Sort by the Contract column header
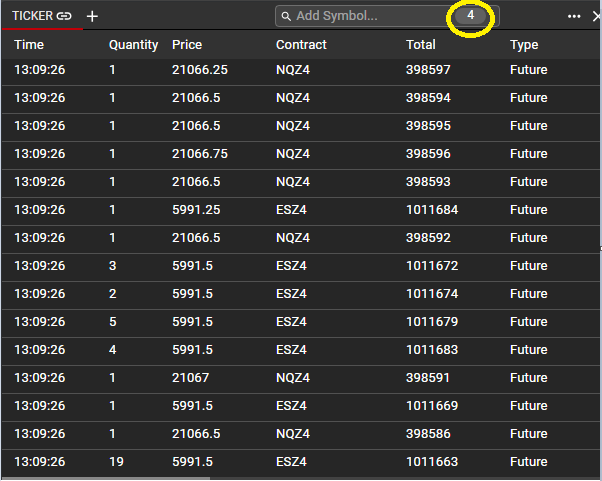Screen dimensions: 602x481 pyautogui.click(x=302, y=45)
